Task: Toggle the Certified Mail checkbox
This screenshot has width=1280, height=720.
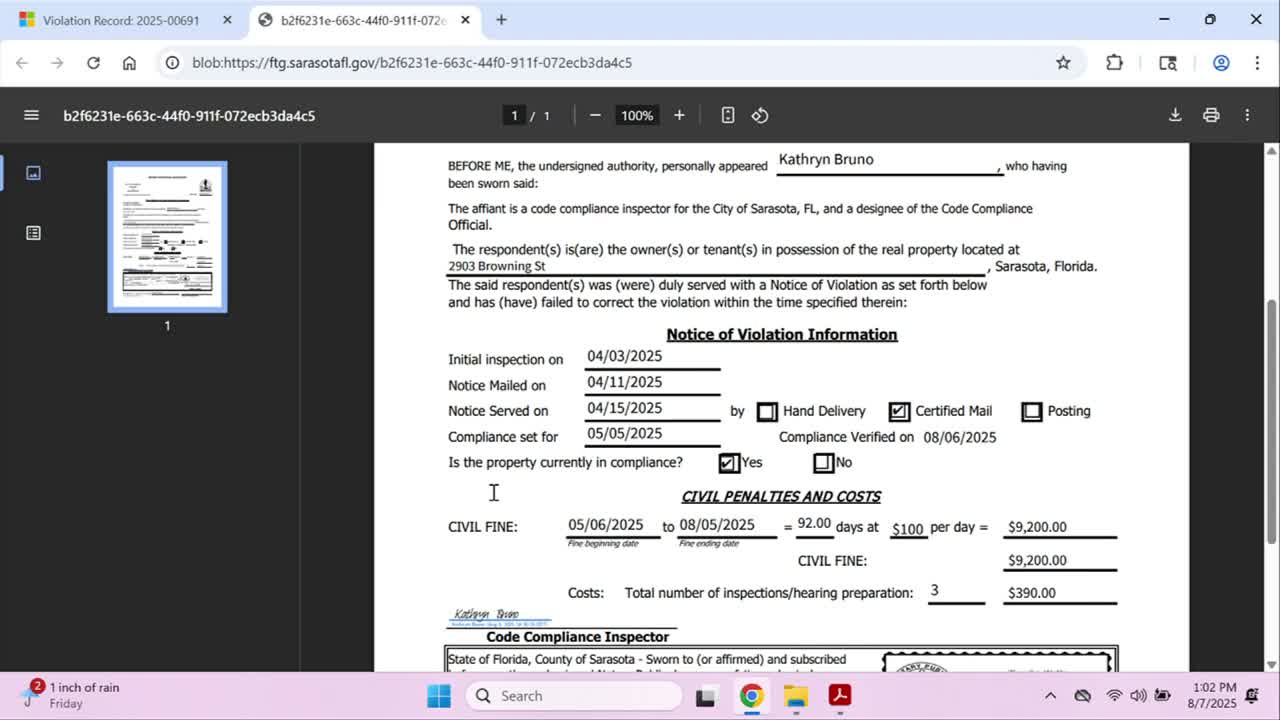Action: (x=899, y=412)
